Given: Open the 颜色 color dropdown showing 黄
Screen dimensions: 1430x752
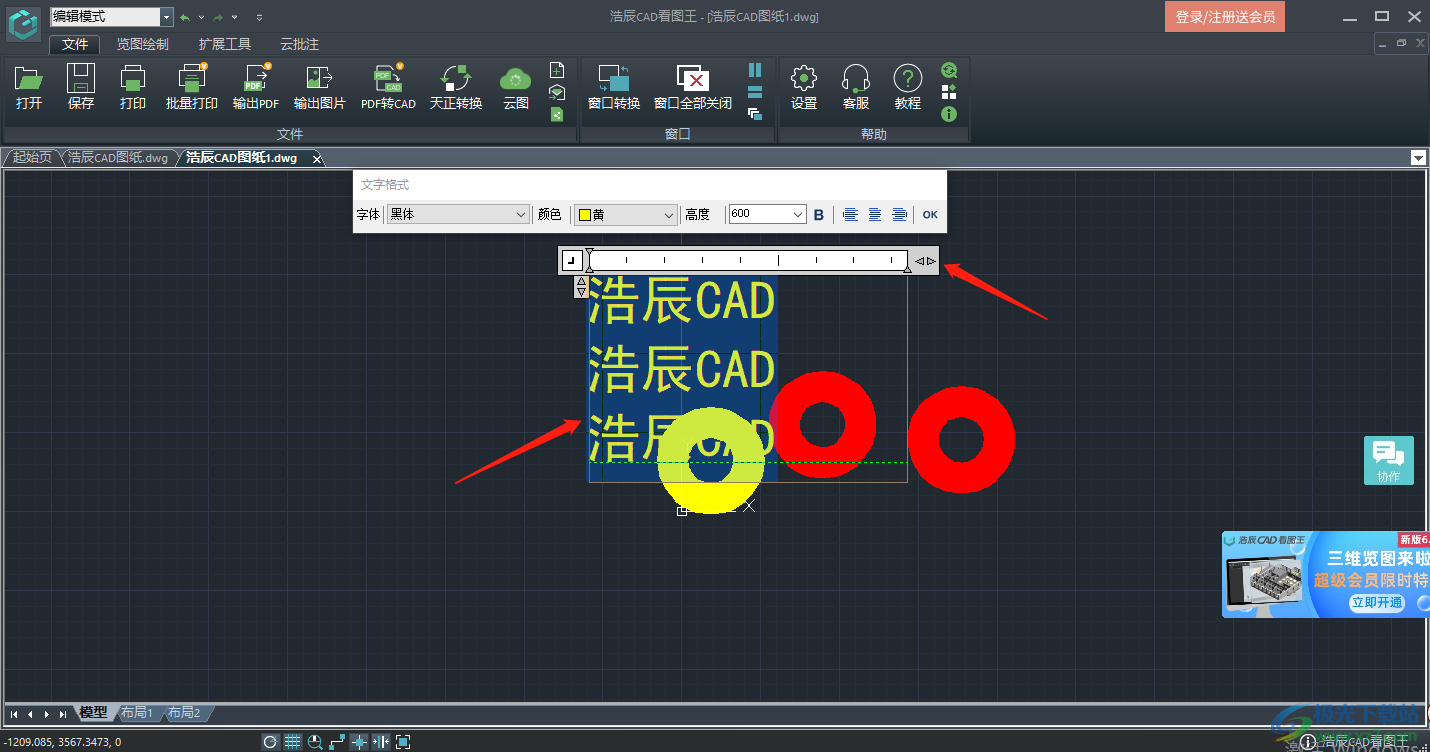Looking at the screenshot, I should (626, 215).
